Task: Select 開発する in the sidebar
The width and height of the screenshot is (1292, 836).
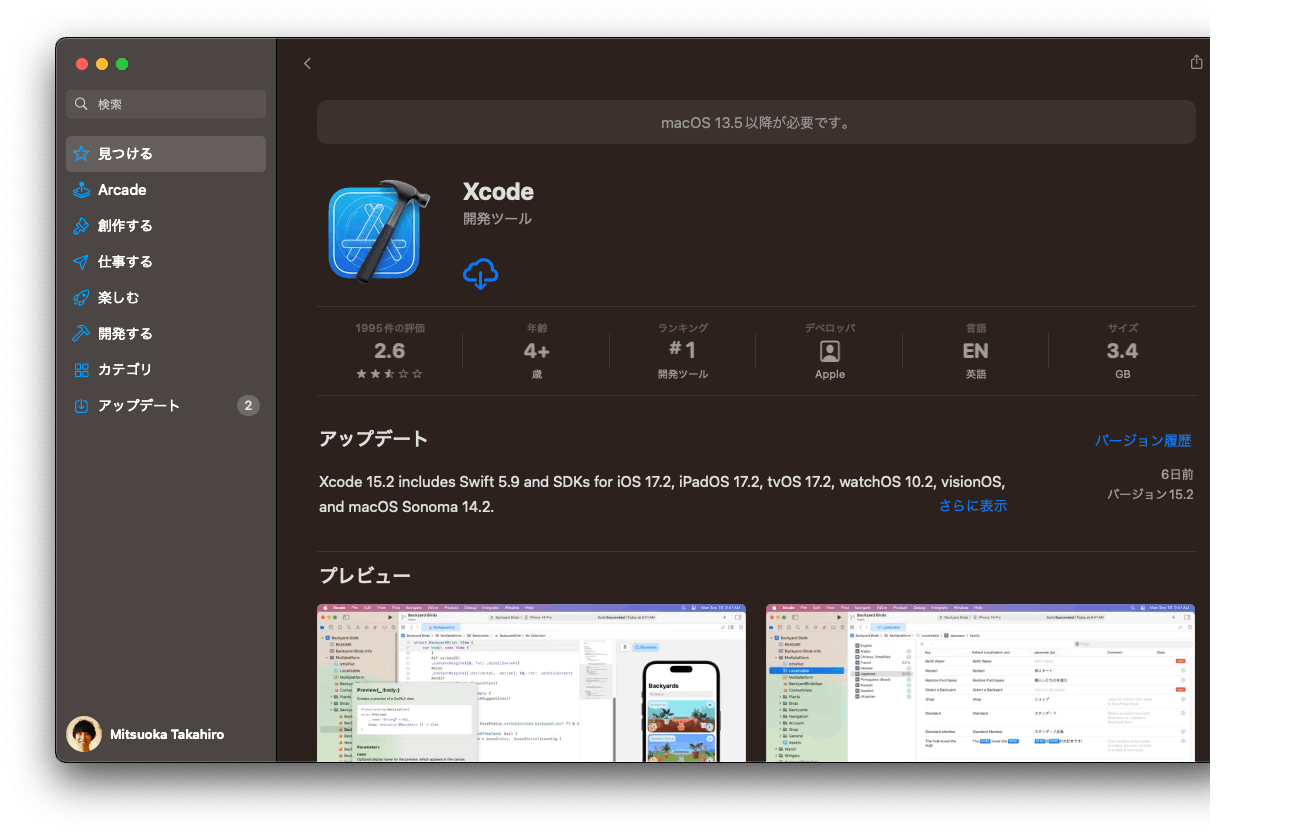Action: pyautogui.click(x=166, y=334)
